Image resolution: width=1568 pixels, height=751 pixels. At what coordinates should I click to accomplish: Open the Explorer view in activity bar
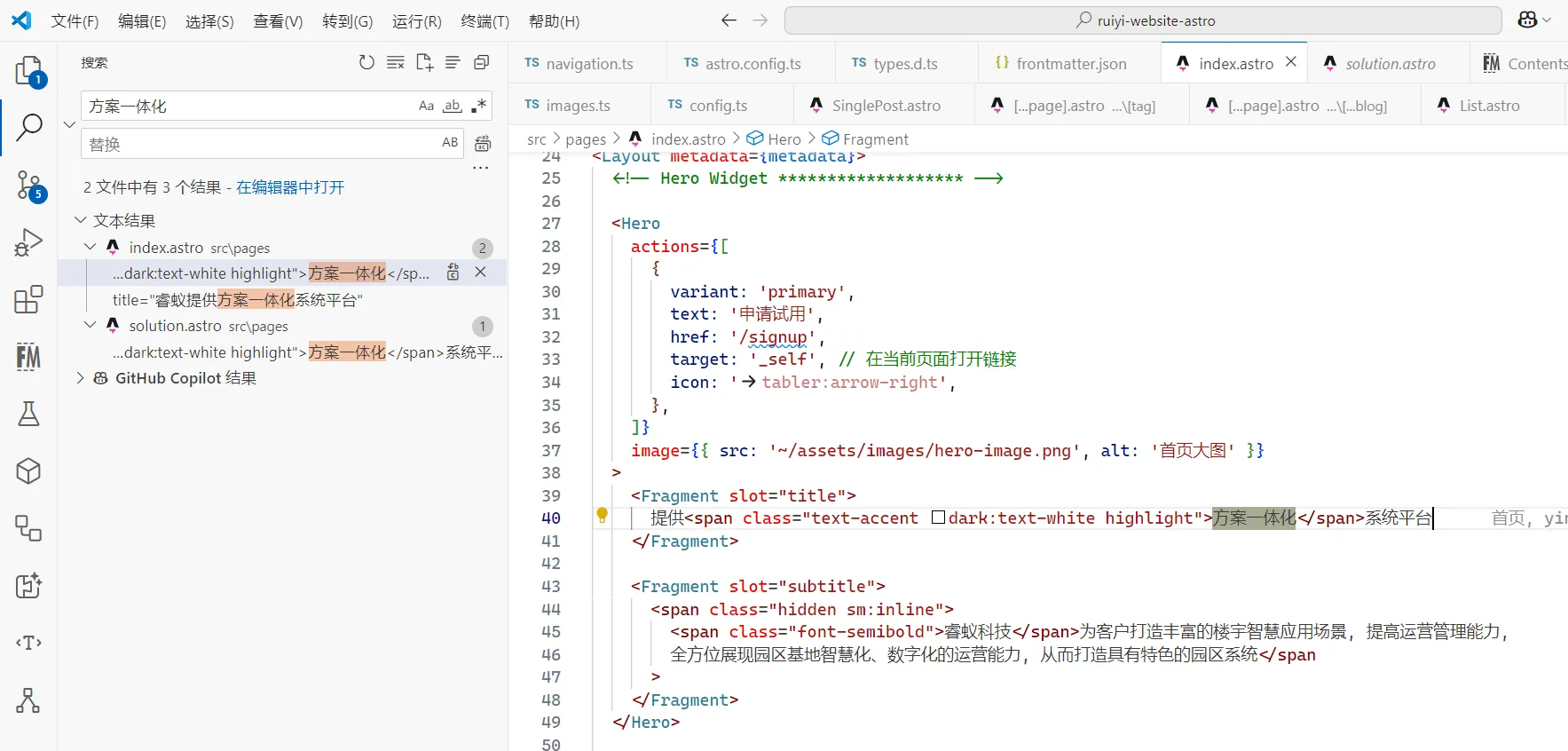28,71
